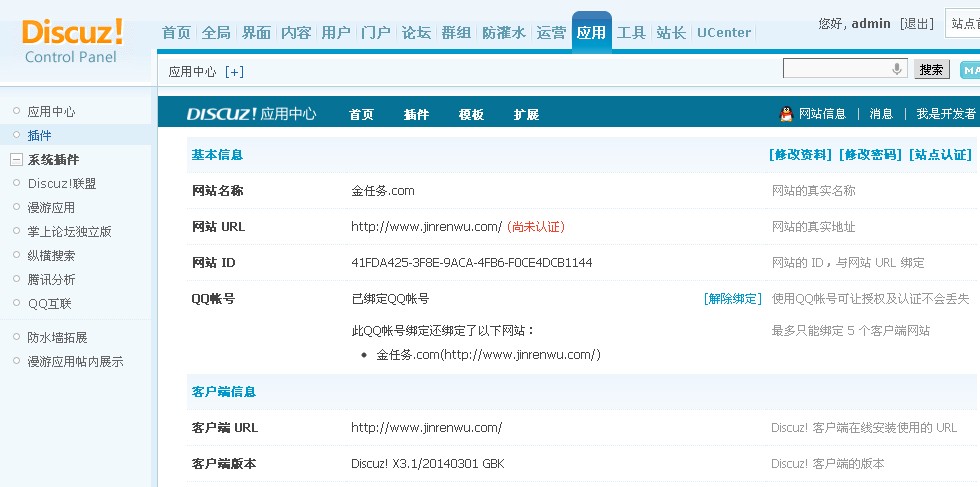Click the microphone icon in search box

click(897, 69)
